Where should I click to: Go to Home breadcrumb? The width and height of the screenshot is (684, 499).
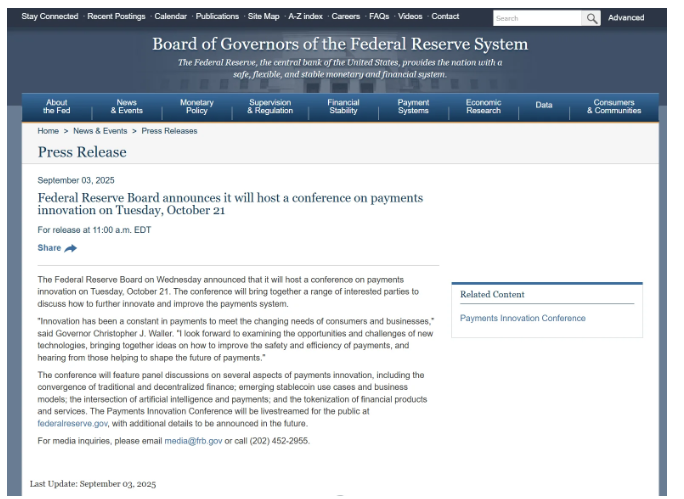click(48, 131)
